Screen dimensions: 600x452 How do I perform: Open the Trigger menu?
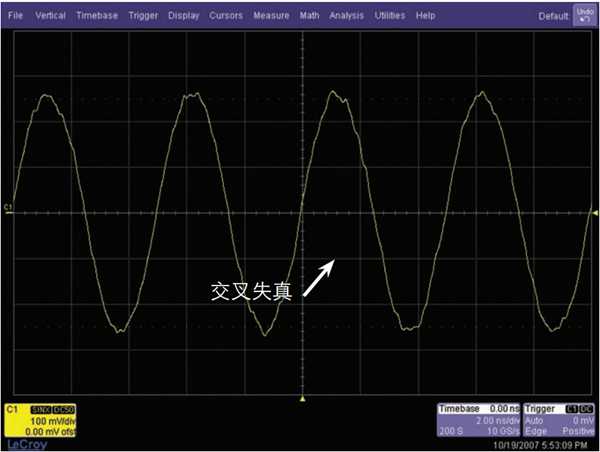coord(143,16)
